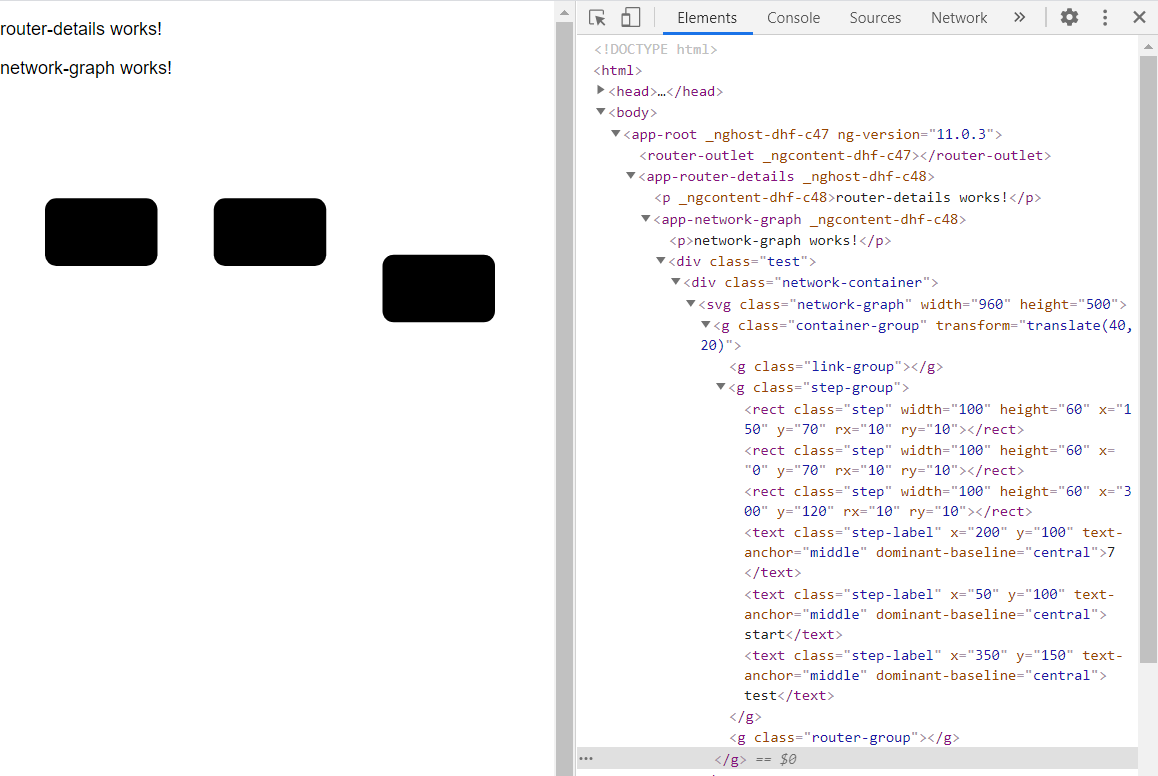Click the middle black rectangle on page

click(270, 232)
